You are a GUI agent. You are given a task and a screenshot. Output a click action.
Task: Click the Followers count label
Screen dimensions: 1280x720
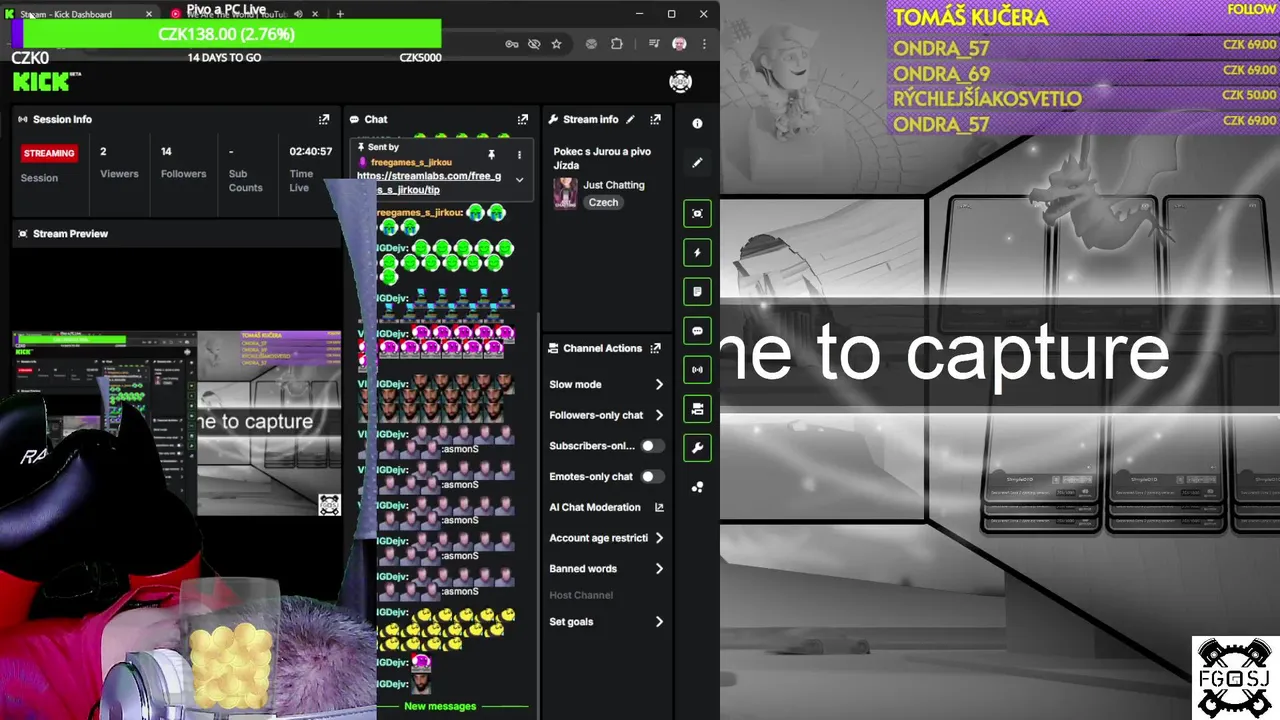[183, 174]
